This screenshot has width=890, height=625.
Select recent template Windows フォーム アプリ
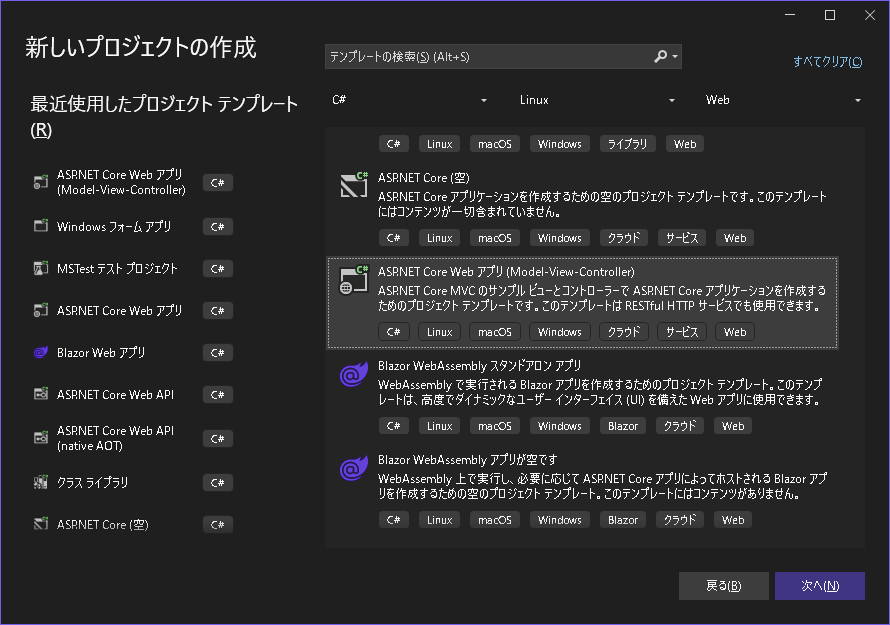coord(133,226)
